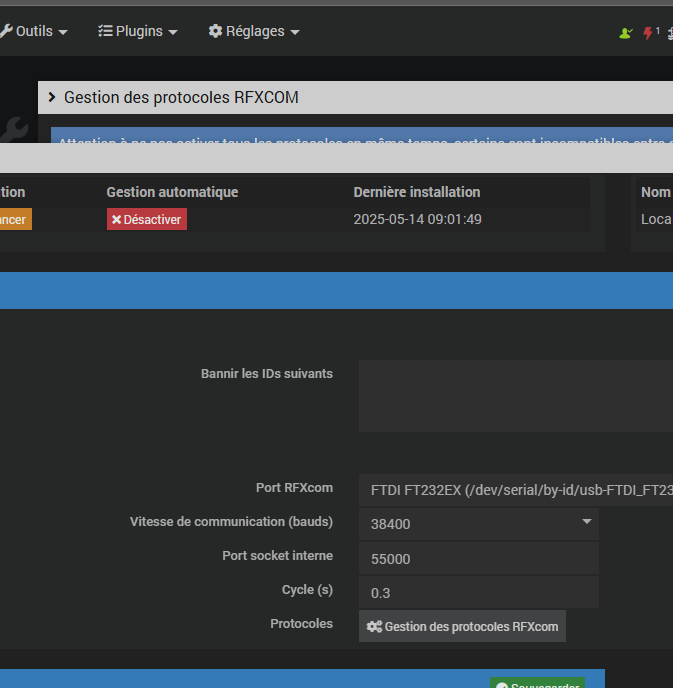Open the red lightning bolt notifications

click(x=649, y=33)
